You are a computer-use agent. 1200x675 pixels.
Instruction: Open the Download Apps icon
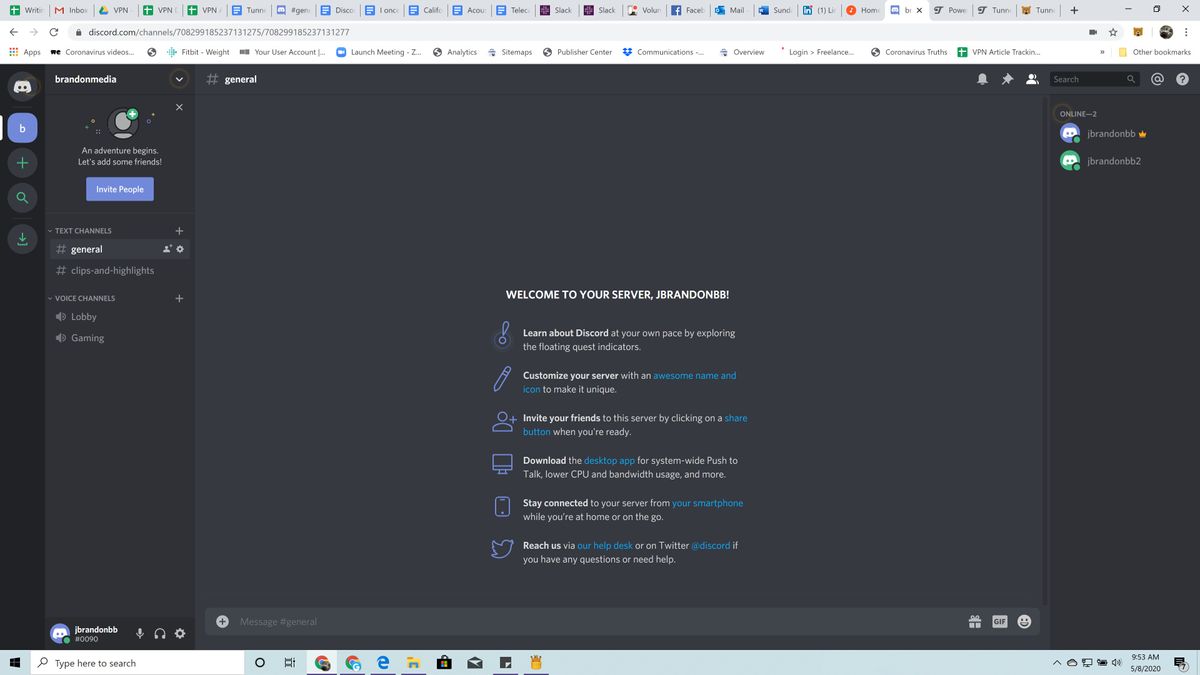(22, 238)
